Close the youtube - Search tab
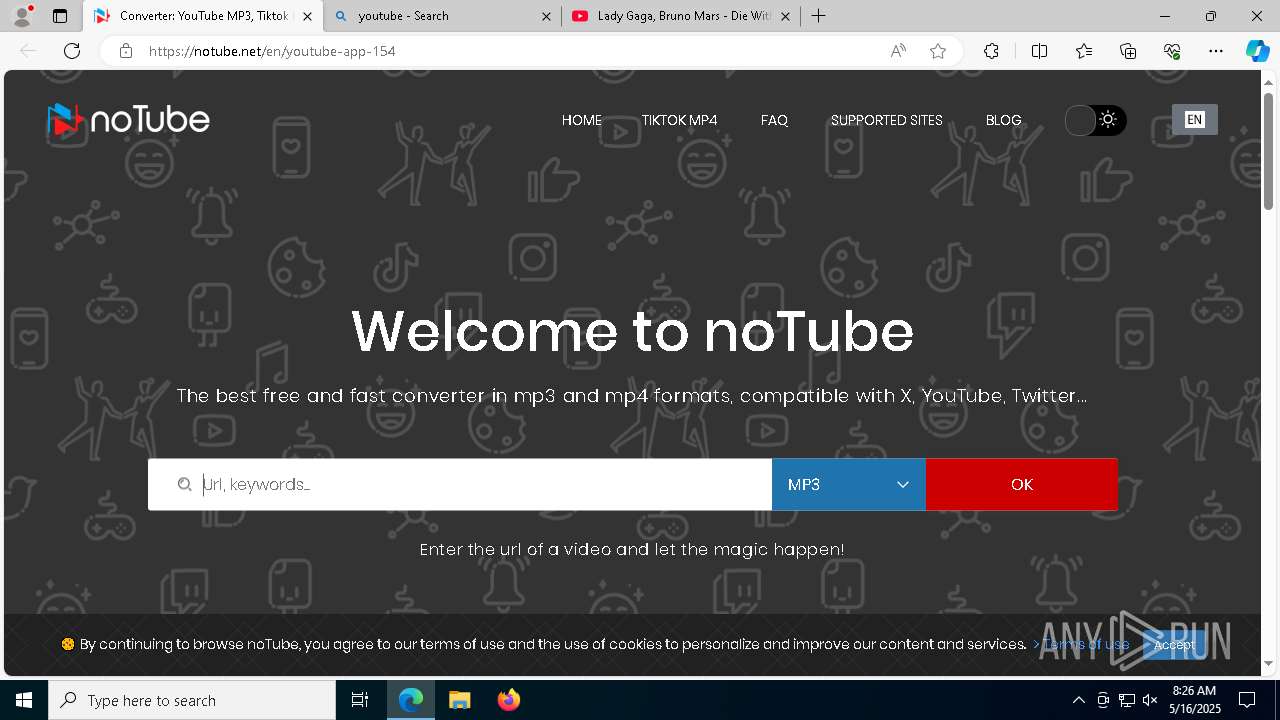 pyautogui.click(x=546, y=16)
